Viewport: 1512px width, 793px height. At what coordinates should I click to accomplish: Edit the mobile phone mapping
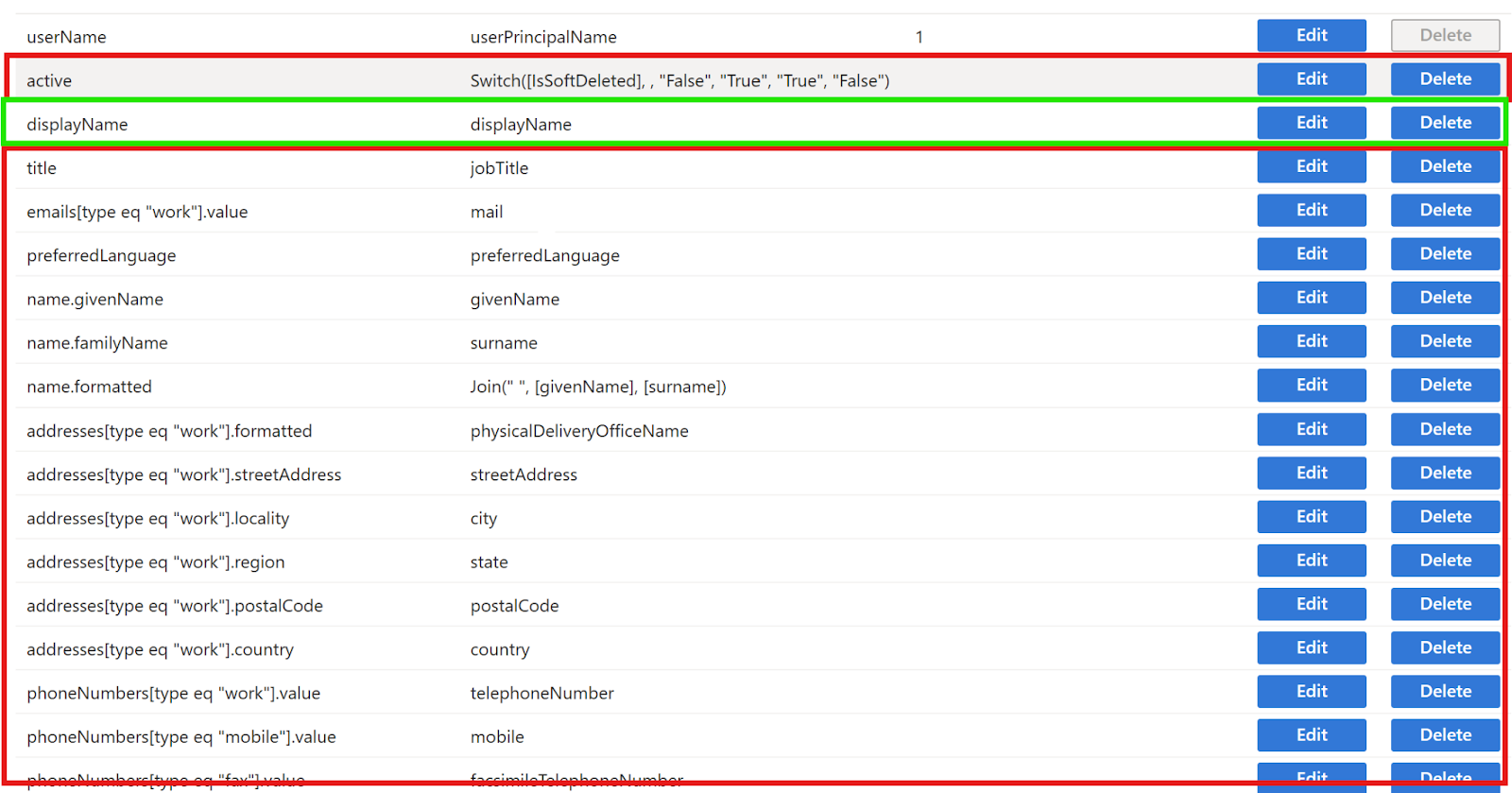(x=1312, y=734)
